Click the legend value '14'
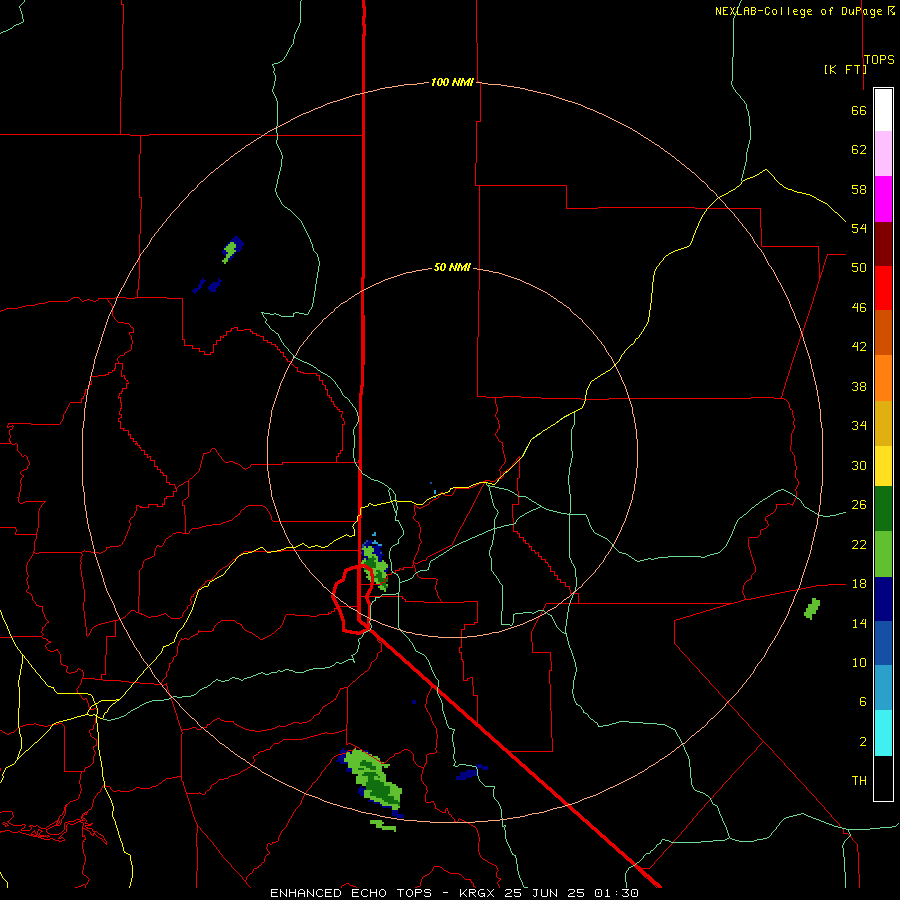The height and width of the screenshot is (900, 900). pyautogui.click(x=859, y=623)
